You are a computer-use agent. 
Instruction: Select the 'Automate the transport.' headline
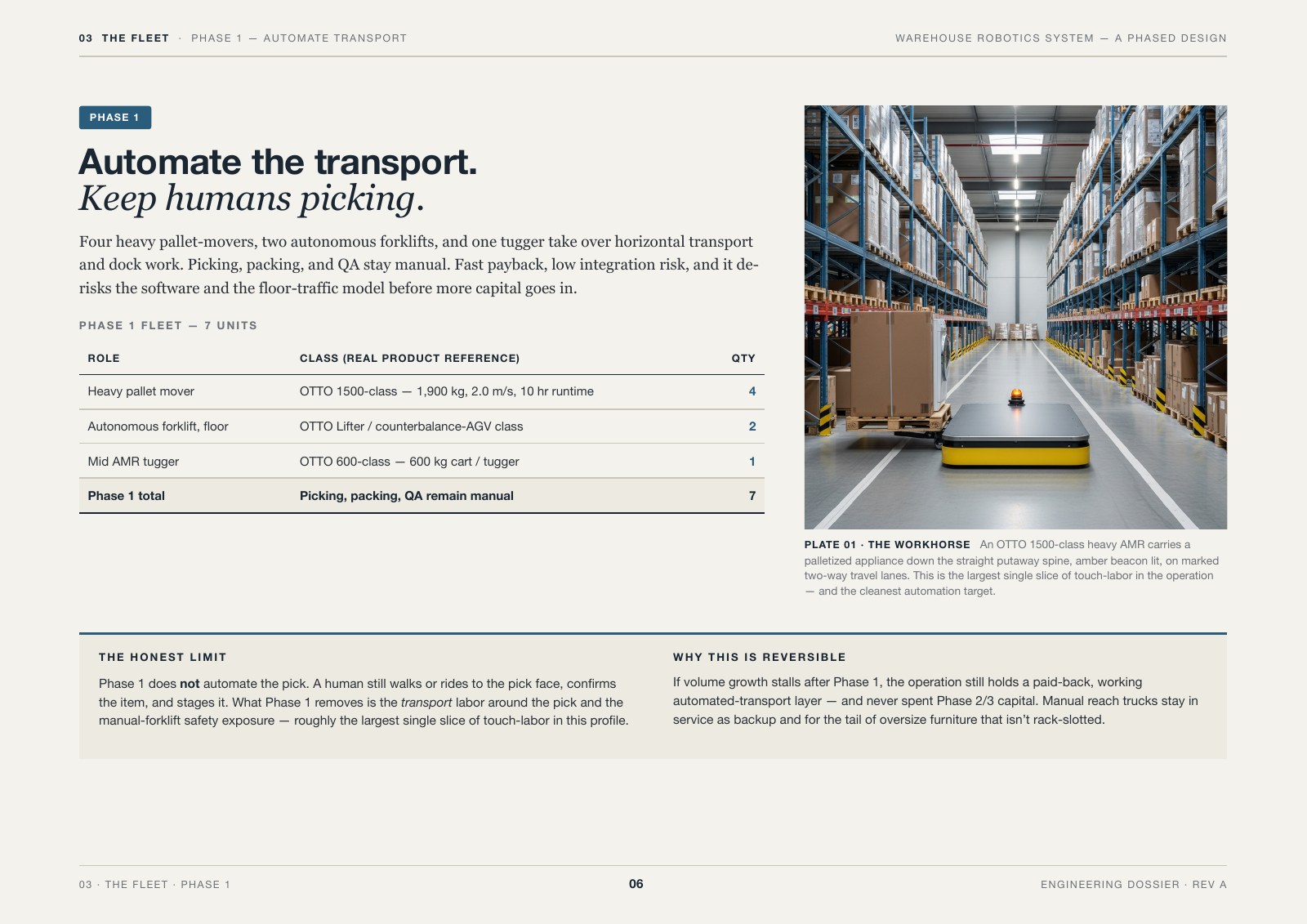click(278, 162)
